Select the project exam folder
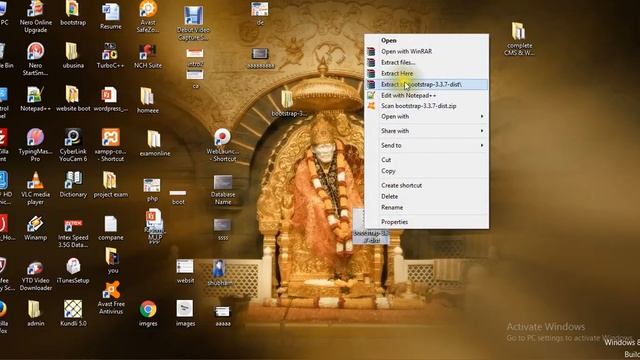Screen dimensions: 640x360 point(110,184)
